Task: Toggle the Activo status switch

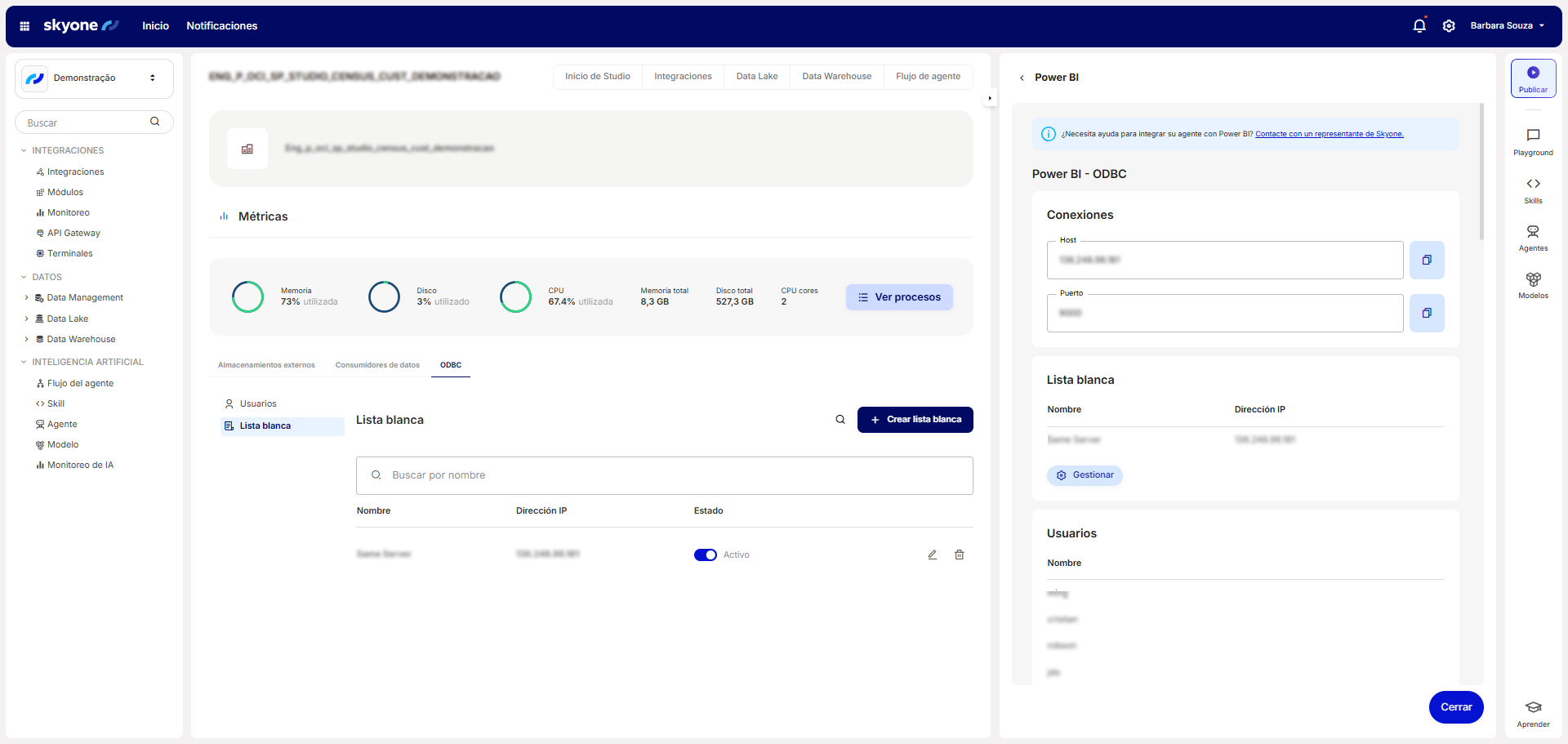Action: click(705, 555)
